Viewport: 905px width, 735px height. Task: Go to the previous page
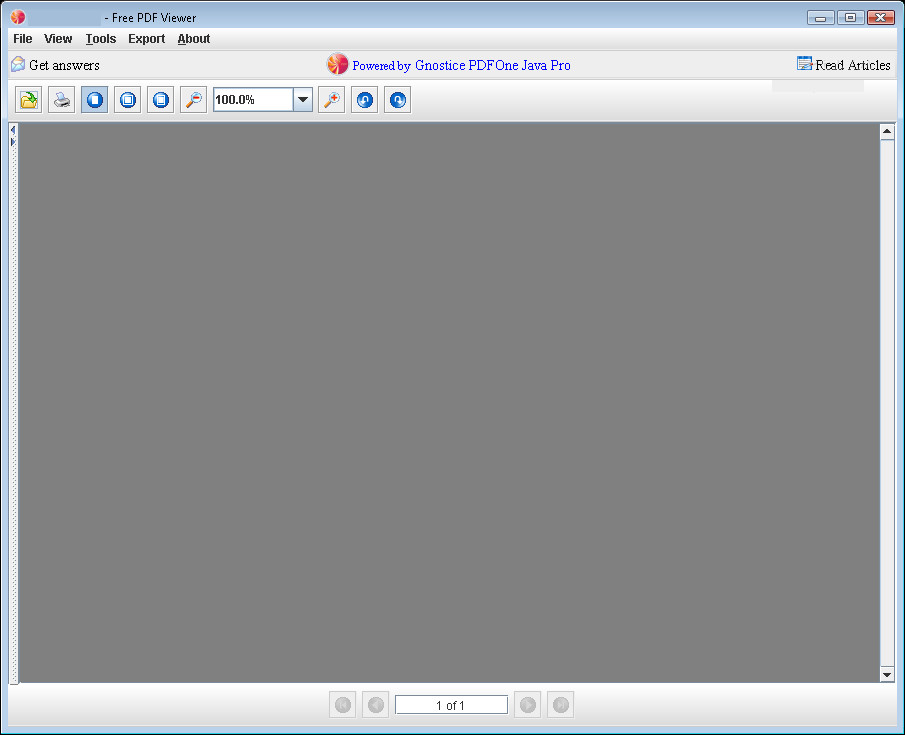point(375,705)
